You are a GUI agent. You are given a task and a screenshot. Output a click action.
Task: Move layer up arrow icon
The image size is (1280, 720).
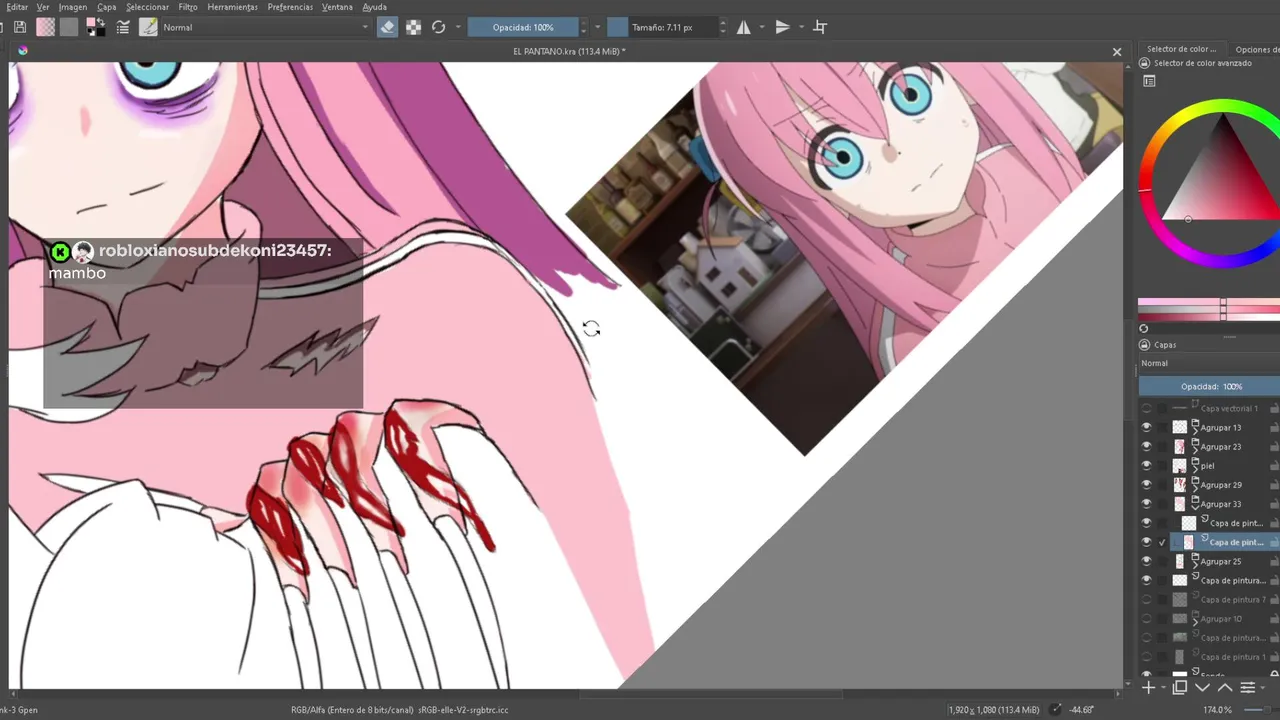[1224, 687]
